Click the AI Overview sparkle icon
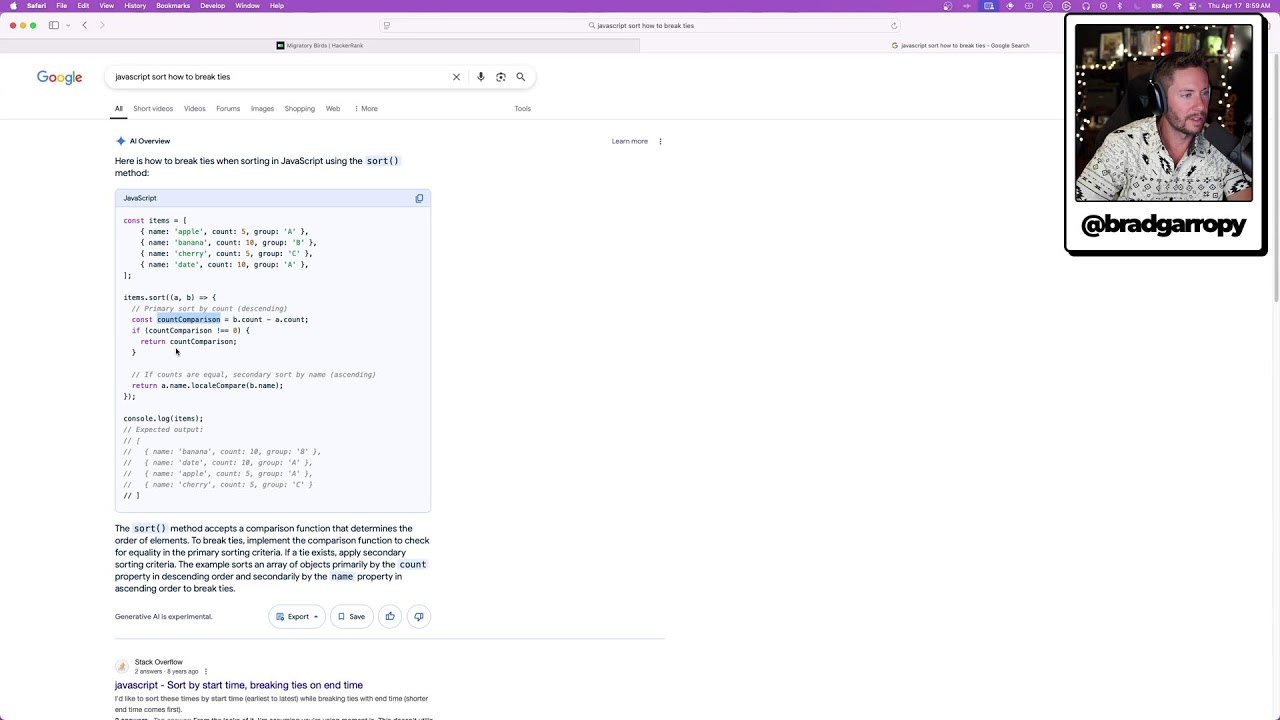 (120, 141)
